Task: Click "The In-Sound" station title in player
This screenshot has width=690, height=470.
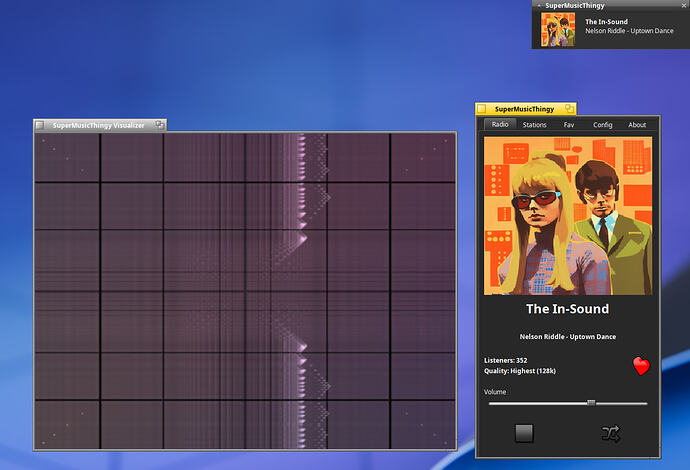Action: [x=568, y=309]
